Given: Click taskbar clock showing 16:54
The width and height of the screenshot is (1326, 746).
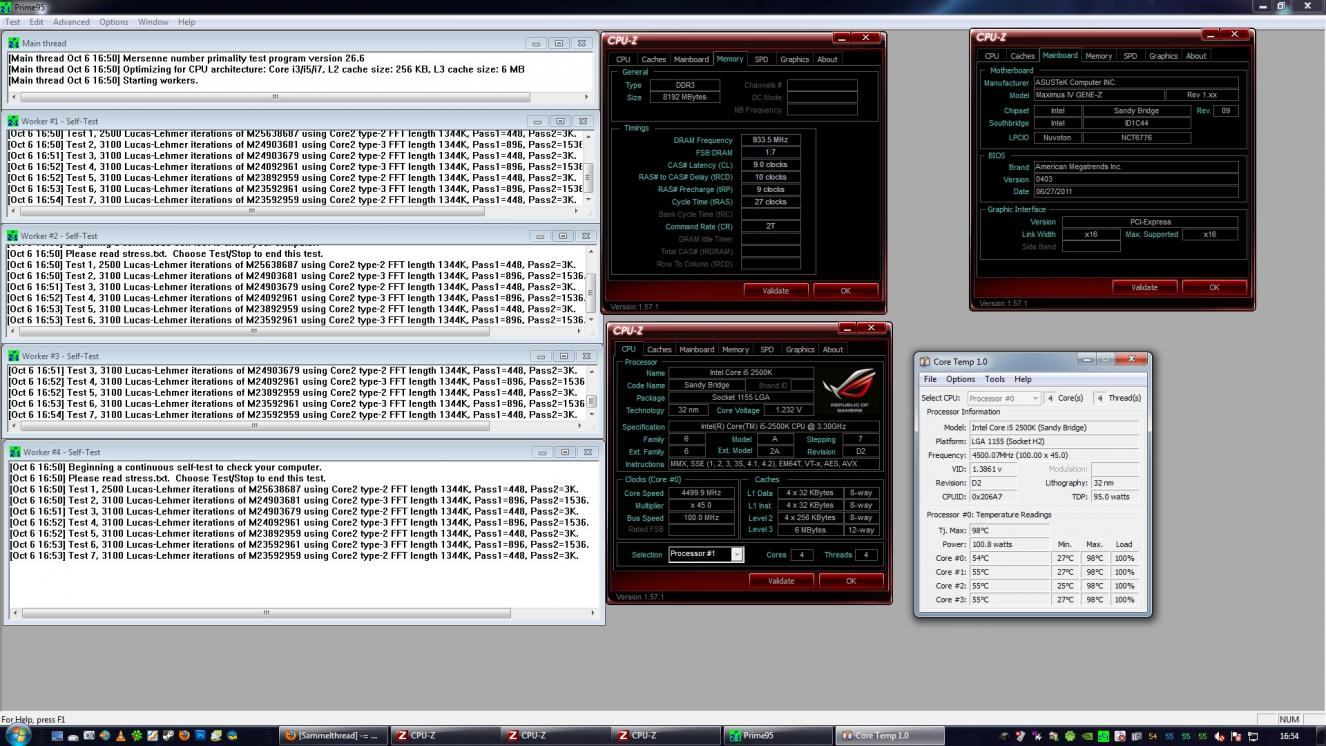Looking at the screenshot, I should click(x=1289, y=736).
